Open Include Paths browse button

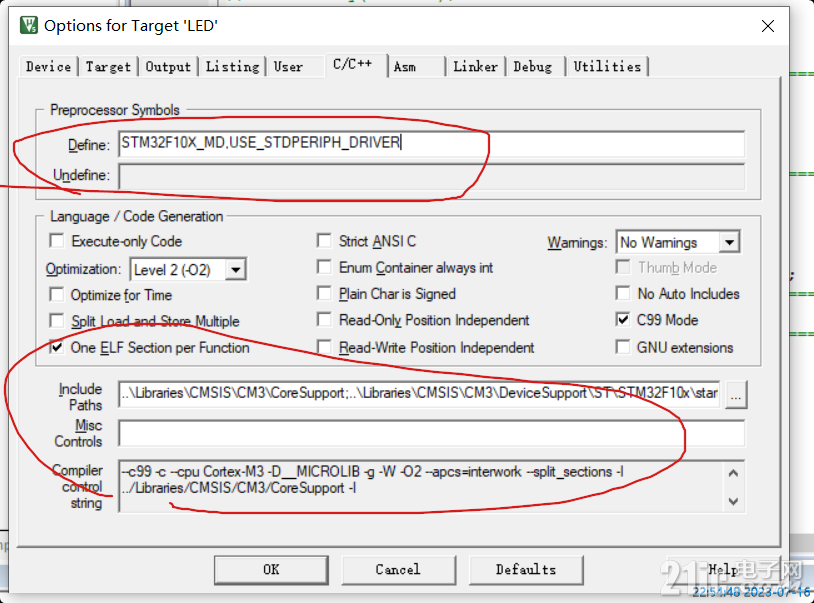pos(736,394)
